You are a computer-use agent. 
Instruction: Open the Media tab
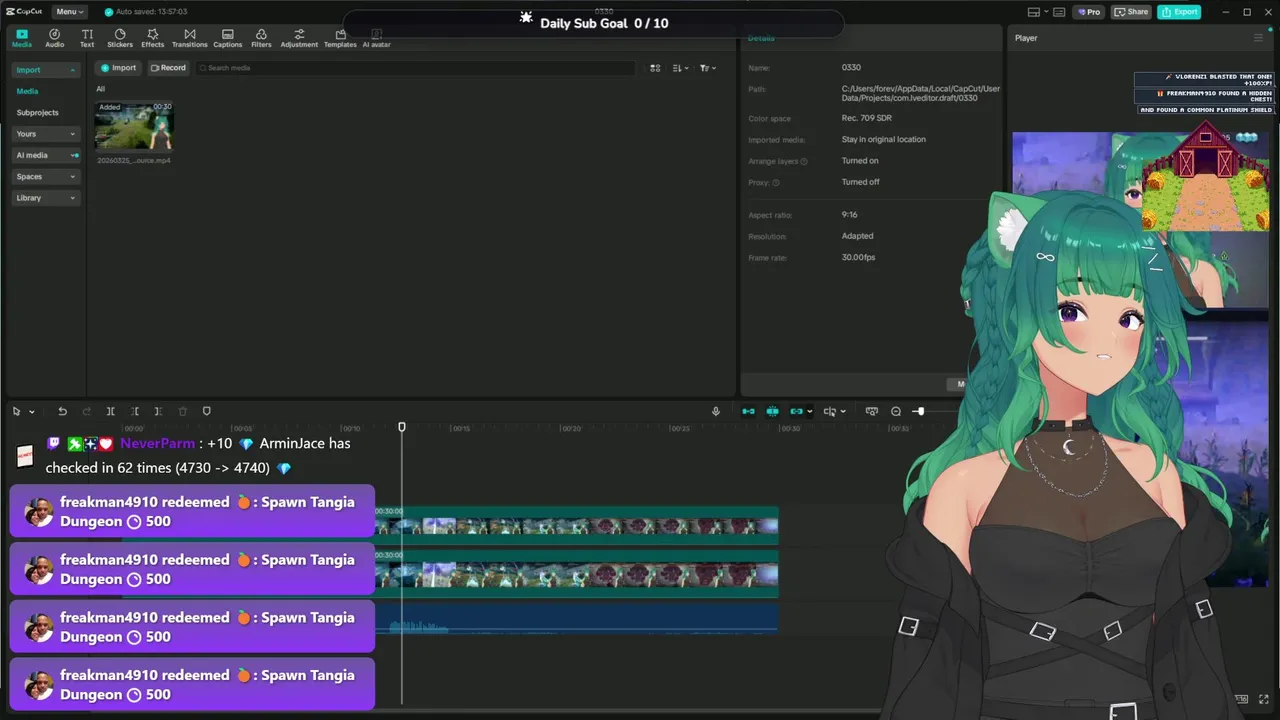coord(21,38)
